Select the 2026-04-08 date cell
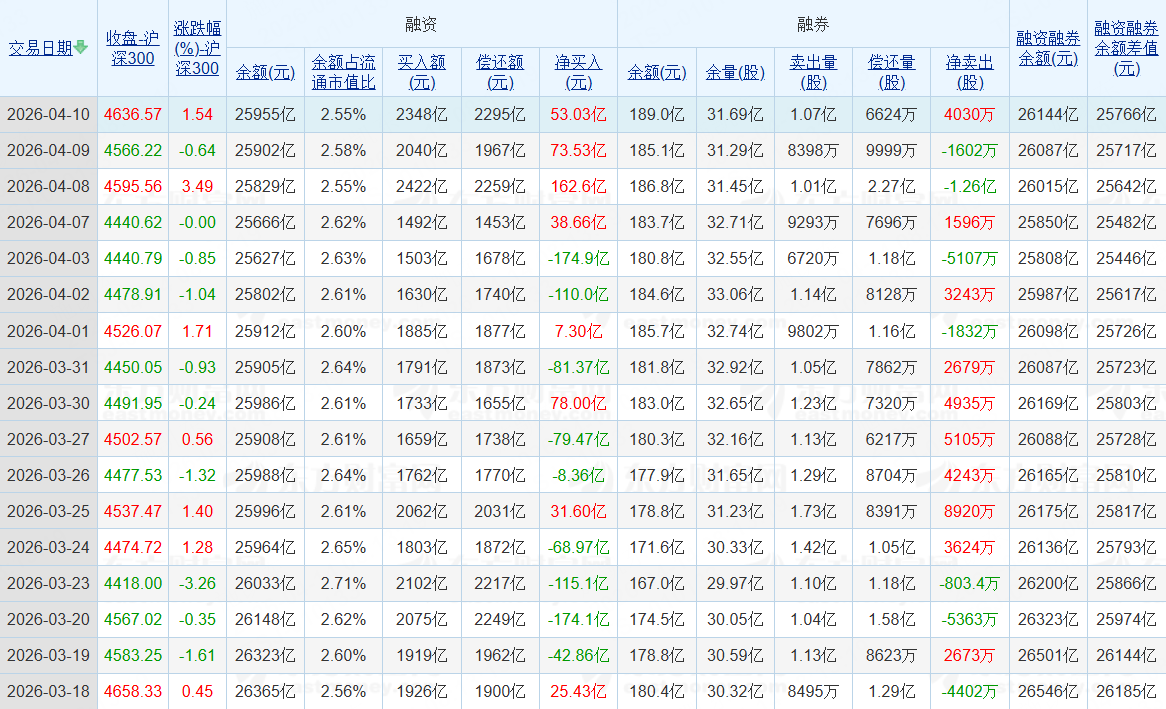 tap(48, 186)
